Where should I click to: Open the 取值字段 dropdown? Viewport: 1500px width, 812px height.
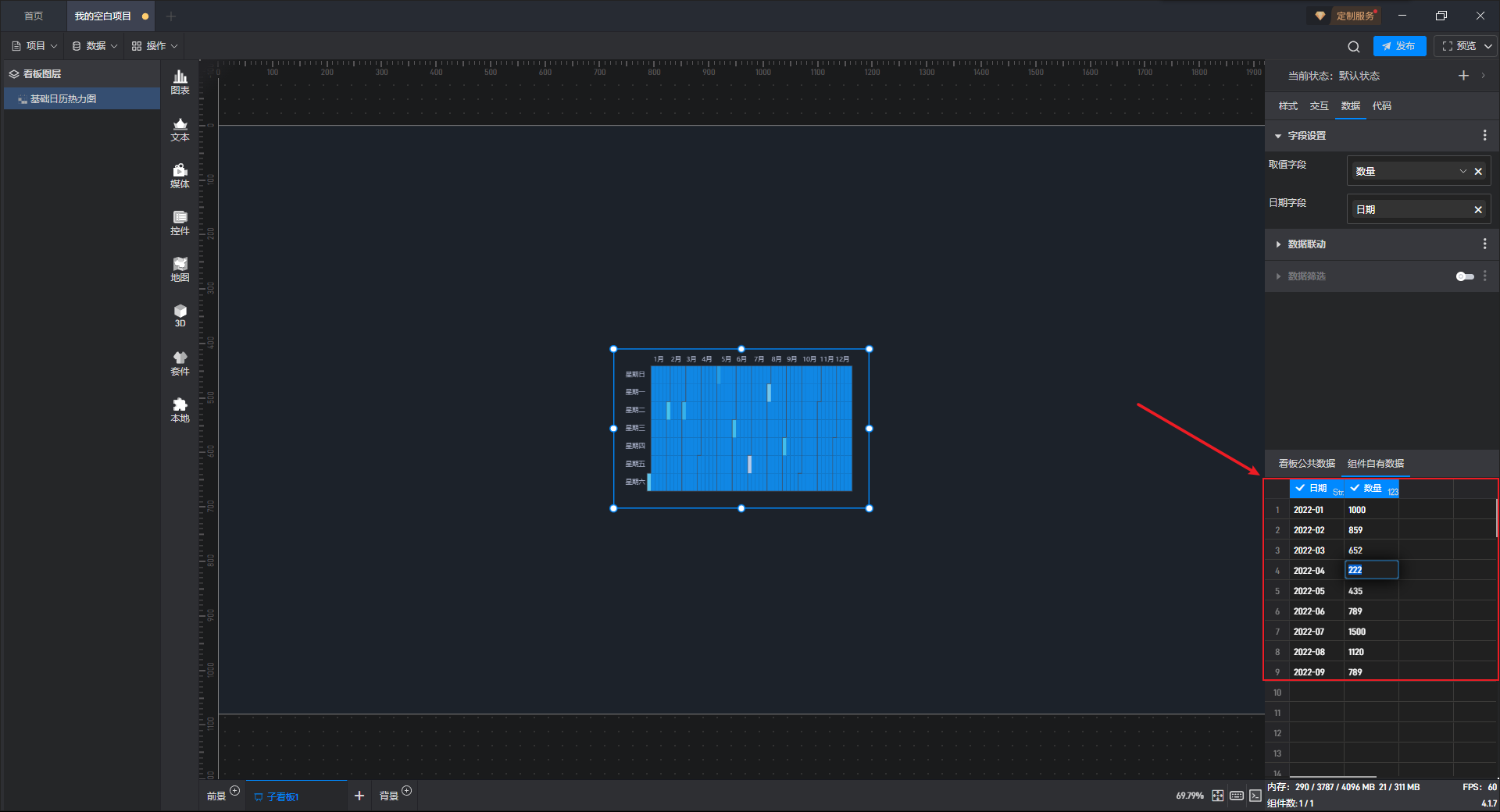coord(1462,172)
